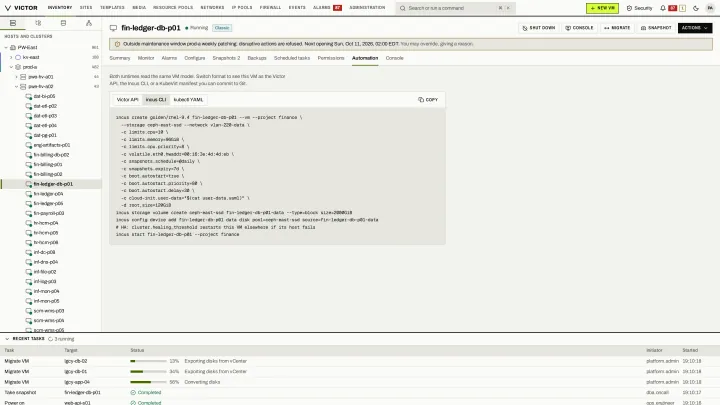
Task: Copy the CLI script
Action: 428,100
